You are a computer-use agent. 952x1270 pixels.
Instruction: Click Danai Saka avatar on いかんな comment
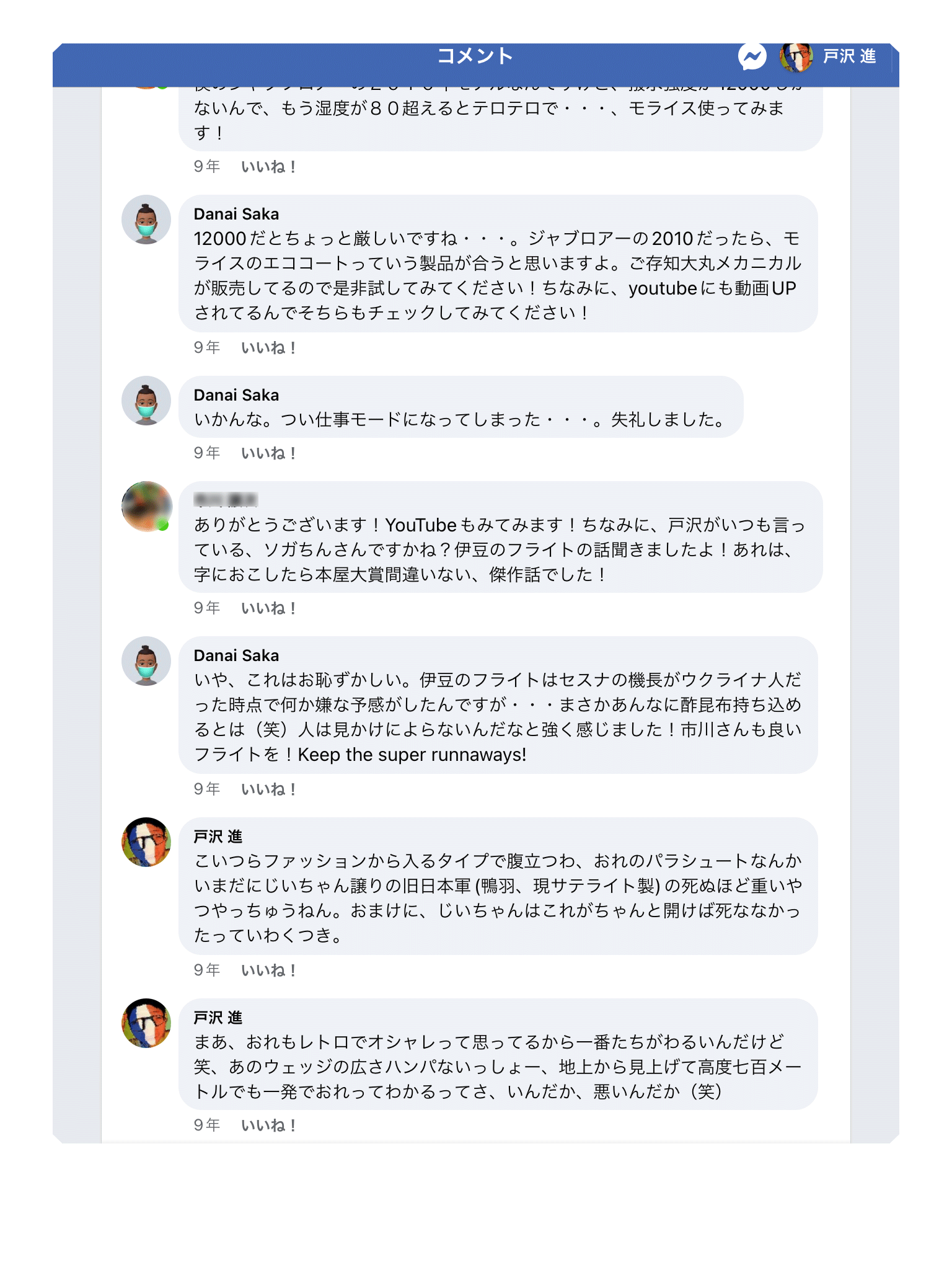(146, 401)
